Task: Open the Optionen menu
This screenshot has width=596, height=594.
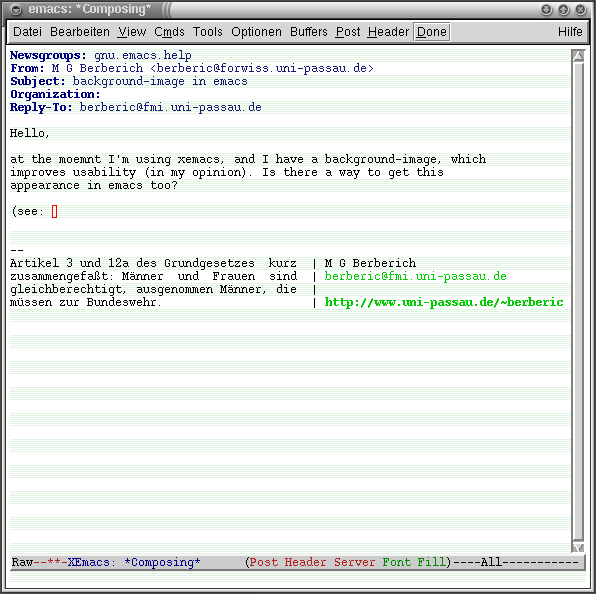Action: pyautogui.click(x=257, y=32)
